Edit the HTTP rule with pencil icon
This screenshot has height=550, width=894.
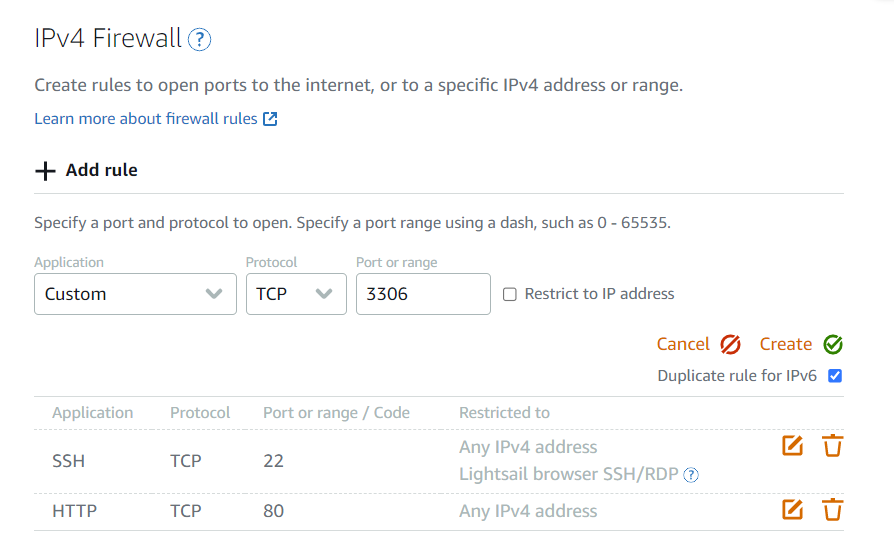(793, 510)
